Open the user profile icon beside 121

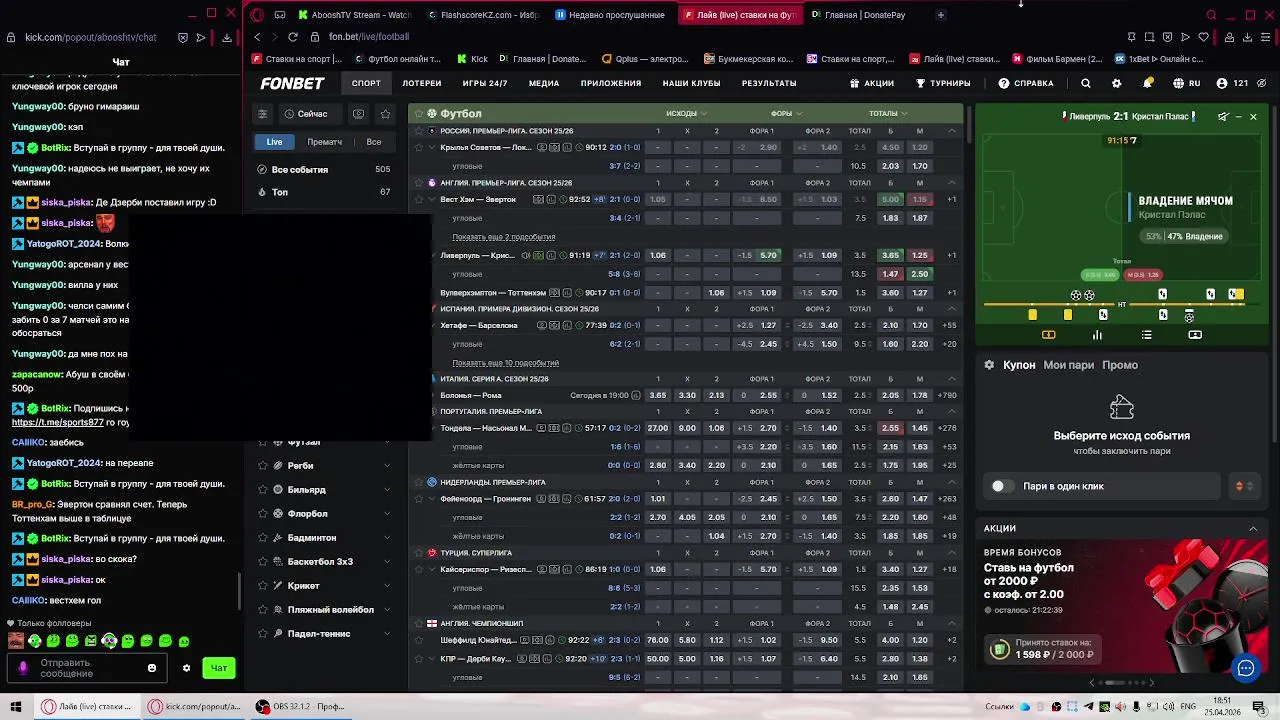[1221, 84]
